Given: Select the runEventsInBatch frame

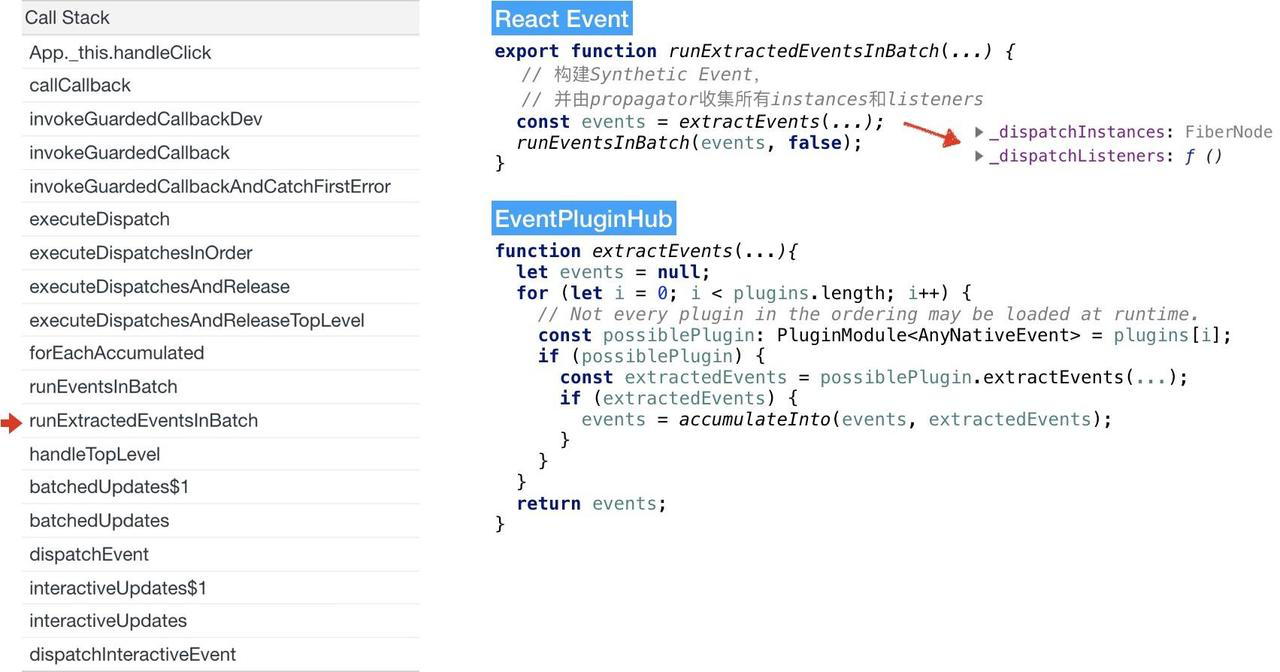Looking at the screenshot, I should coord(220,387).
